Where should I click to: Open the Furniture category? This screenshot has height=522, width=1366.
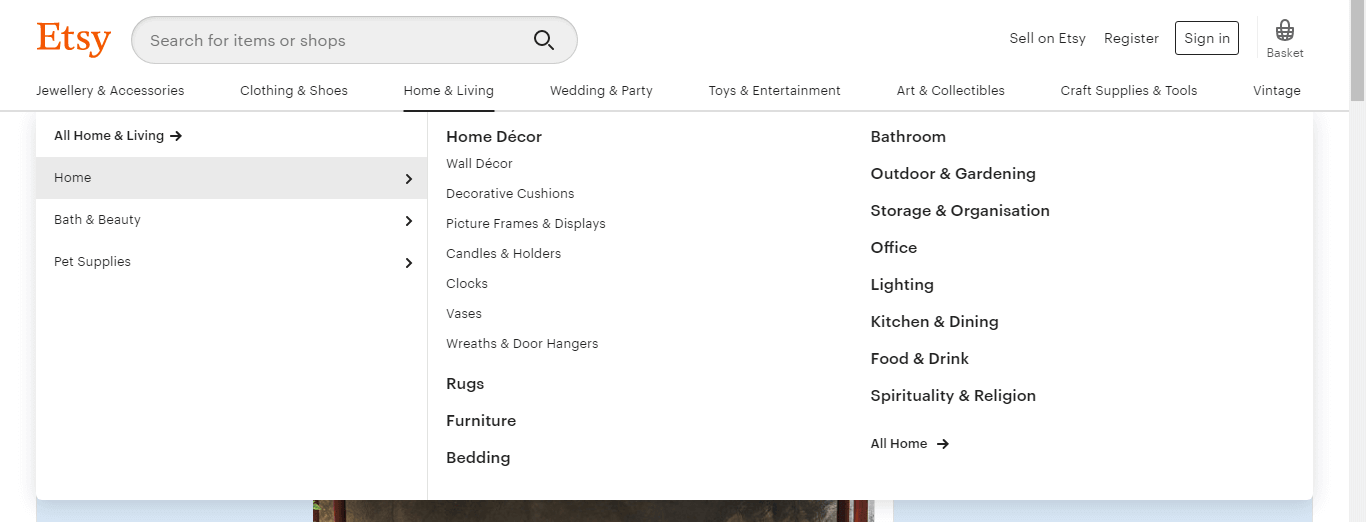(481, 421)
